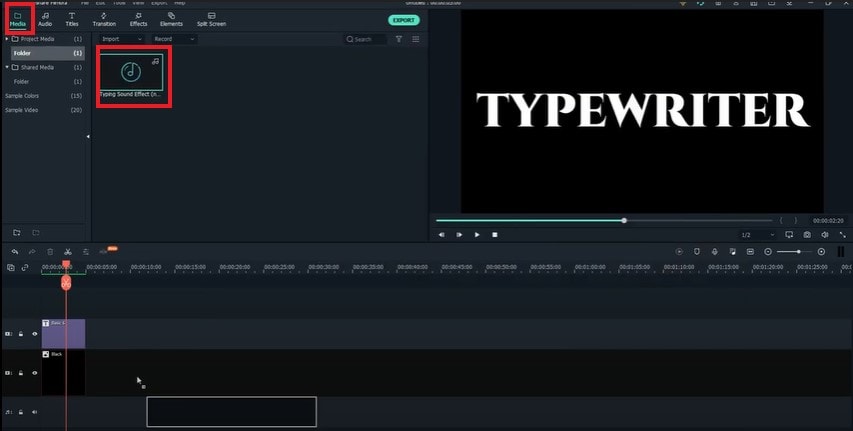Delete selected clip with trash icon
The image size is (853, 431).
(50, 252)
